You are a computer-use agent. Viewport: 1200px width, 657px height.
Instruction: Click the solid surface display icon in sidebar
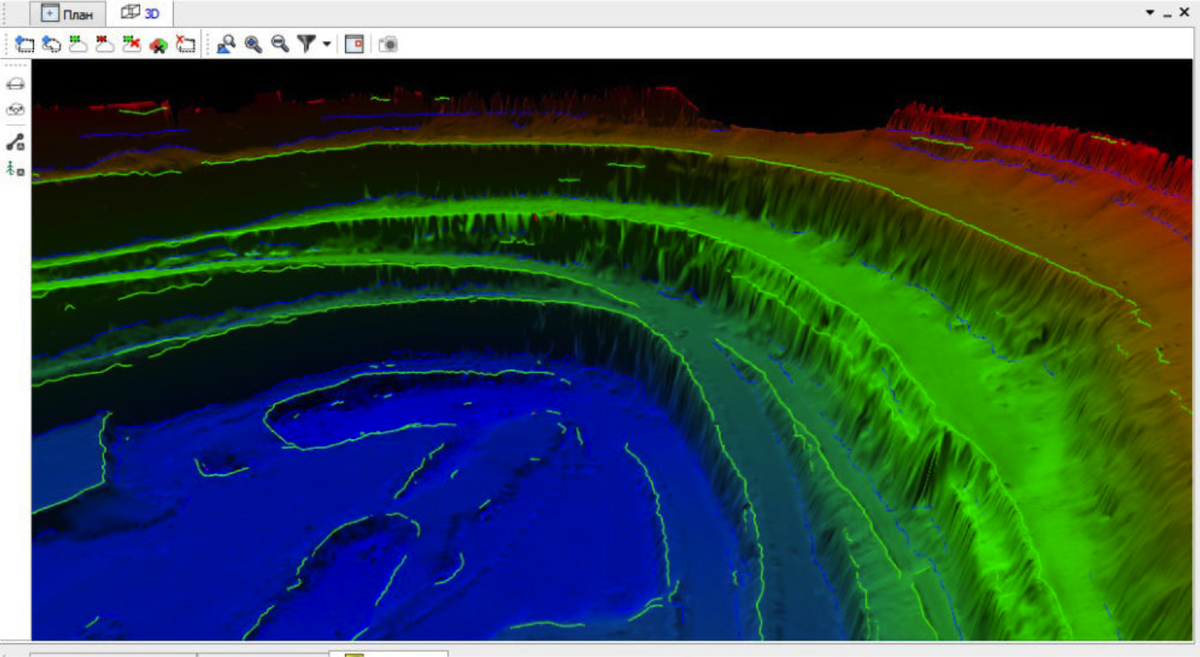15,84
